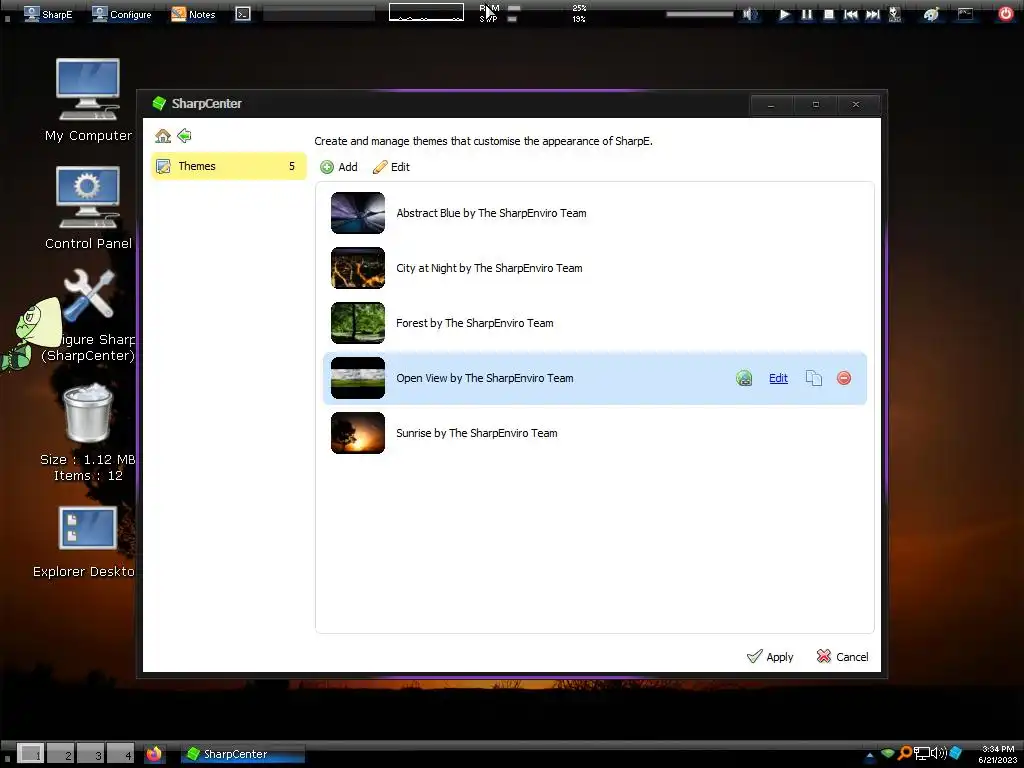Start media playback with the Play button
The height and width of the screenshot is (768, 1024).
click(784, 14)
